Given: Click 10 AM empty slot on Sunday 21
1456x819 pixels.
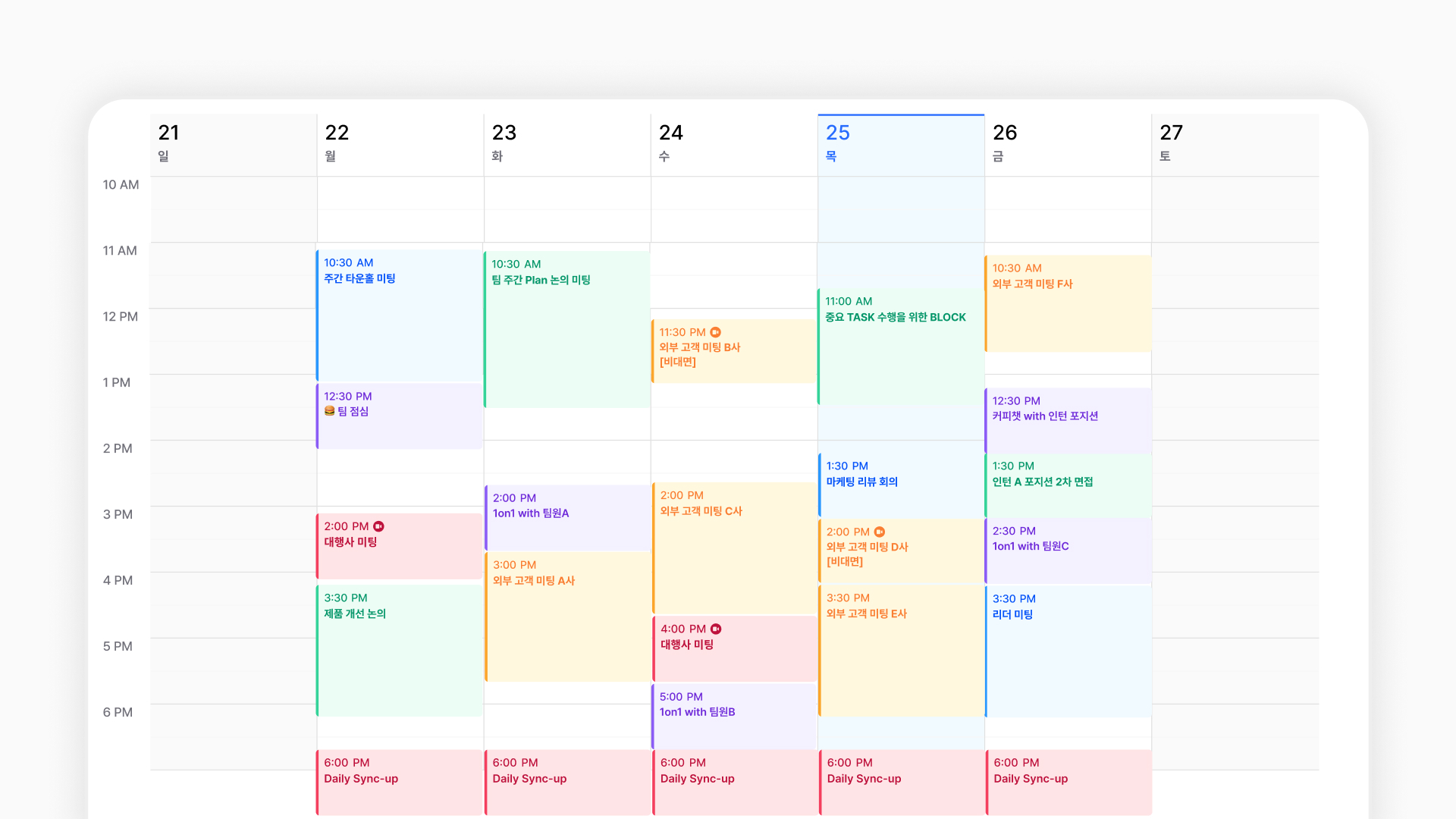Looking at the screenshot, I should click(x=233, y=209).
